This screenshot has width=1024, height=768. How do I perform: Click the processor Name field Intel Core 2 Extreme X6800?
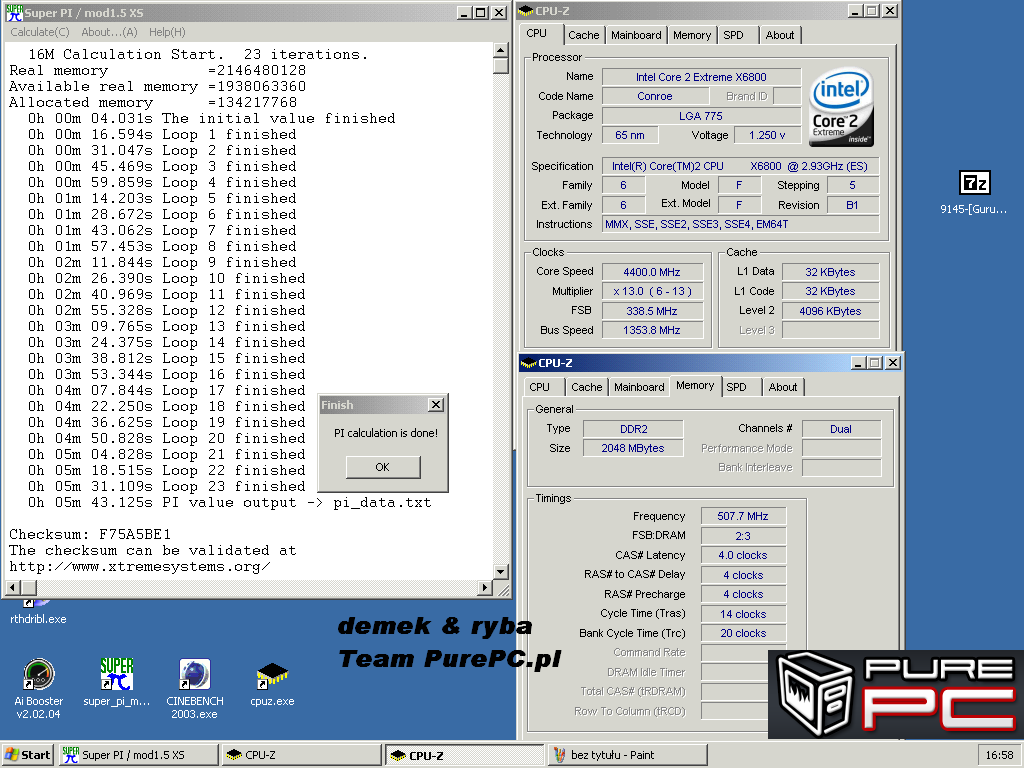[x=701, y=77]
